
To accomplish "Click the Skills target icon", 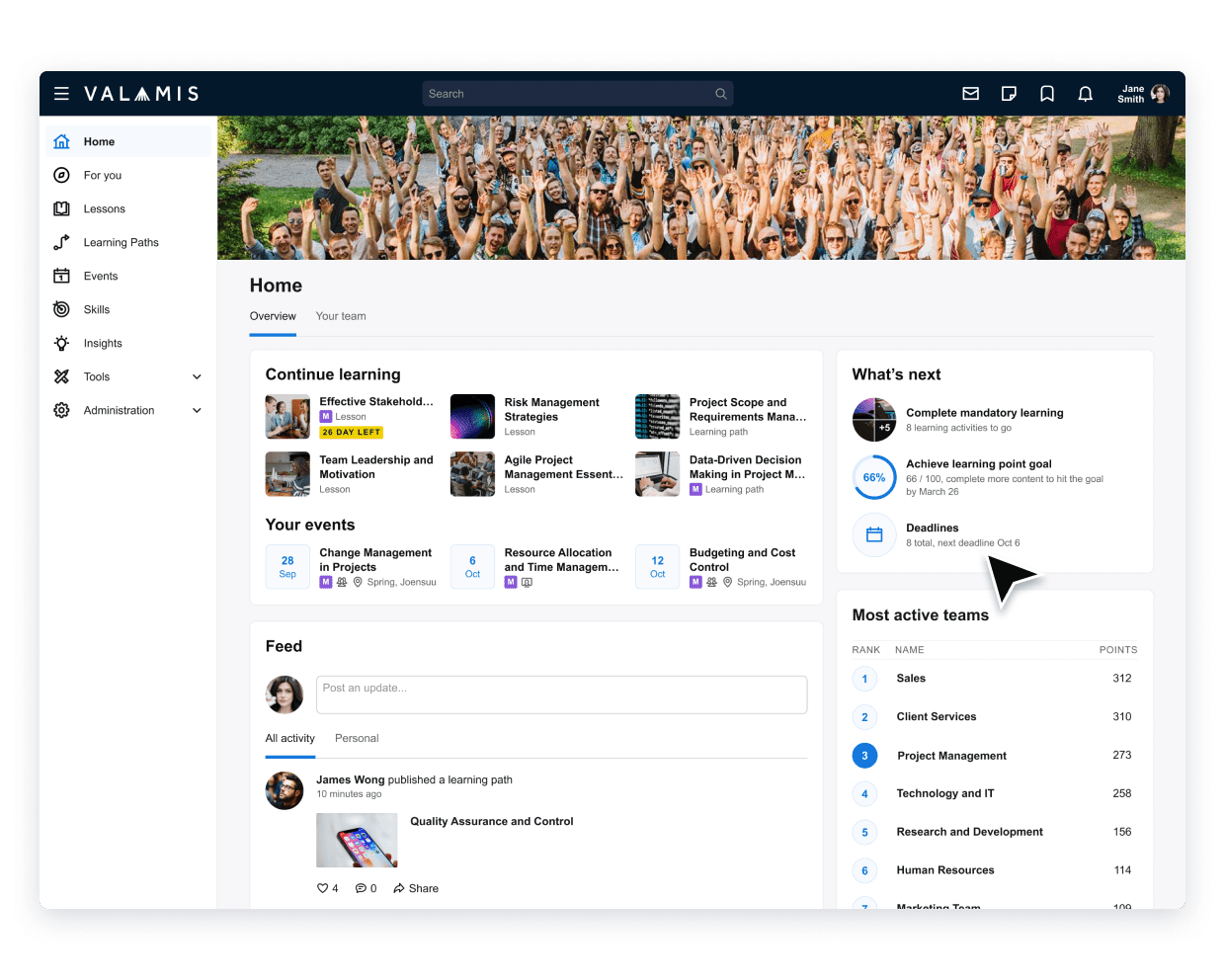I will (61, 309).
